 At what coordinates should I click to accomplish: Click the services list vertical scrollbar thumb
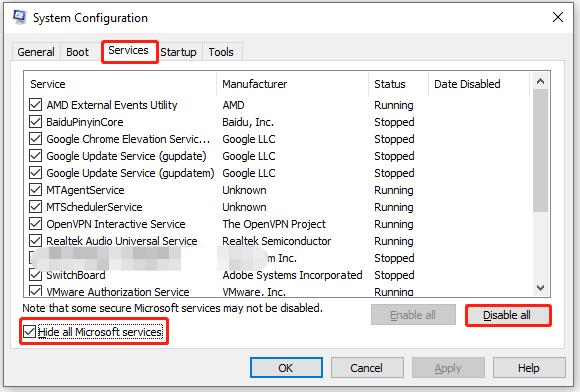540,151
